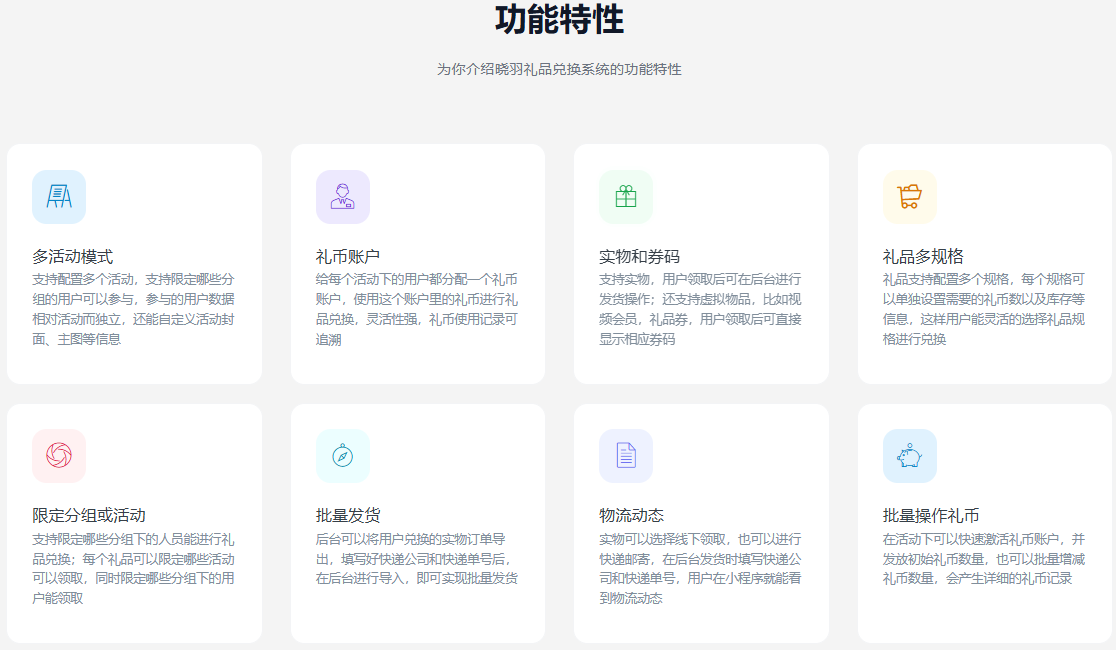Screen dimensions: 1116x650
Task: Click the red aperture icon for 限定分组或活动
Action: coord(59,456)
